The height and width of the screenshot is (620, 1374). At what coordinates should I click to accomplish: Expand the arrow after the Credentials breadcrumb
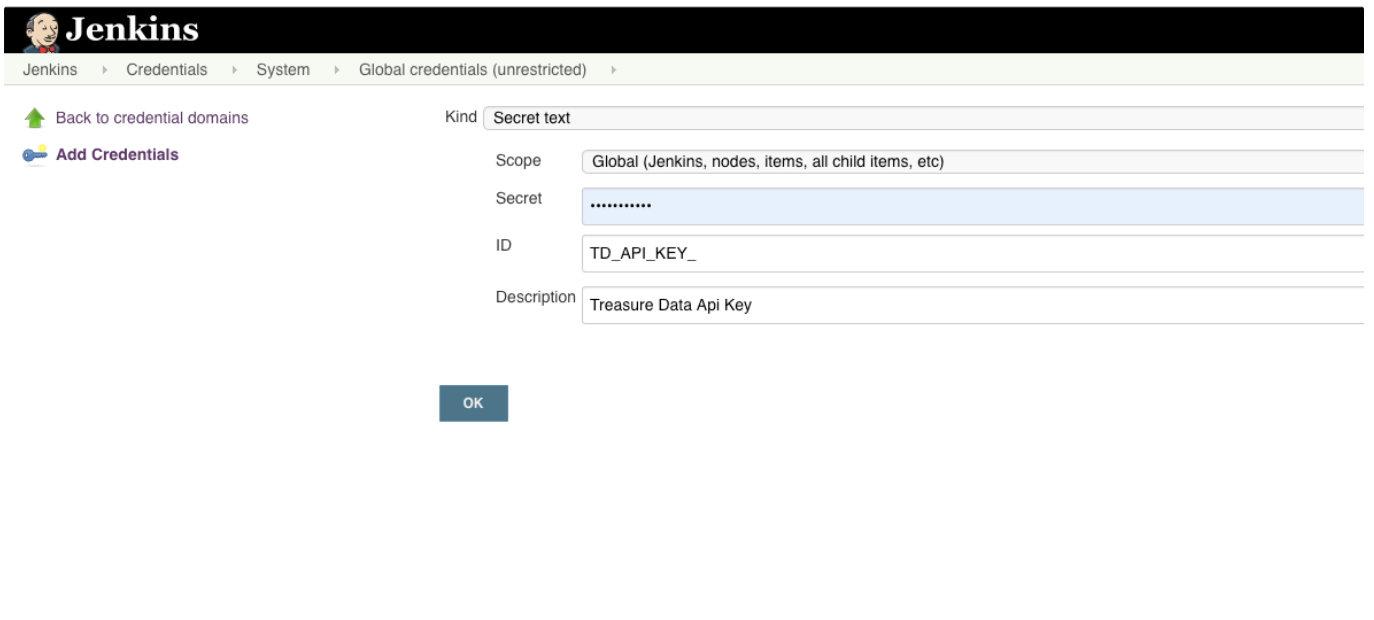point(233,70)
